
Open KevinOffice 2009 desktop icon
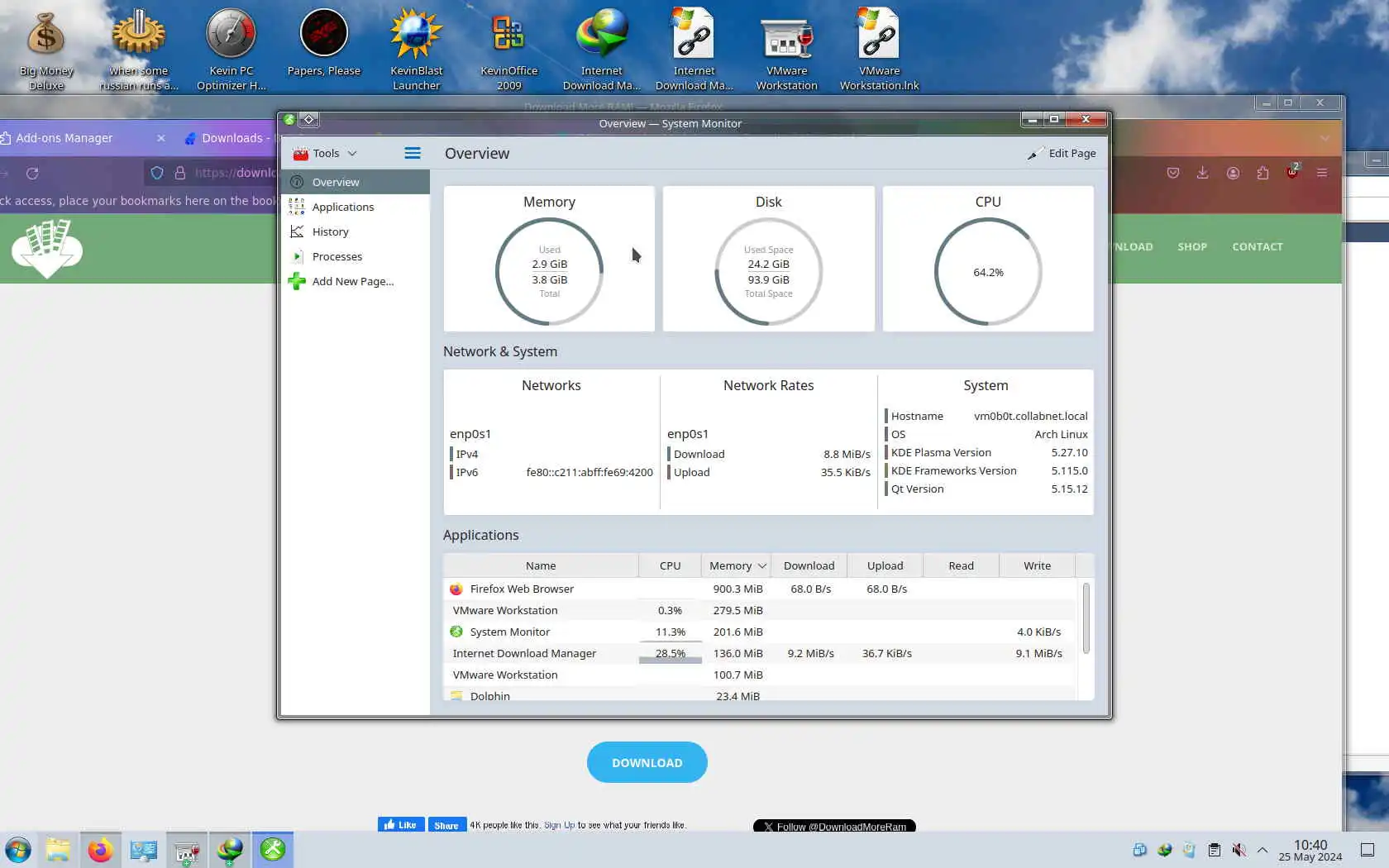pyautogui.click(x=509, y=50)
